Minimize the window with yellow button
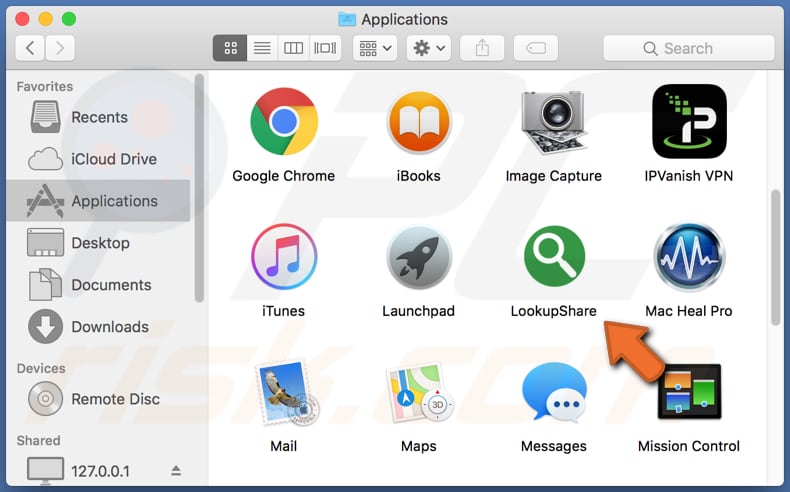The width and height of the screenshot is (790, 492). (x=45, y=19)
